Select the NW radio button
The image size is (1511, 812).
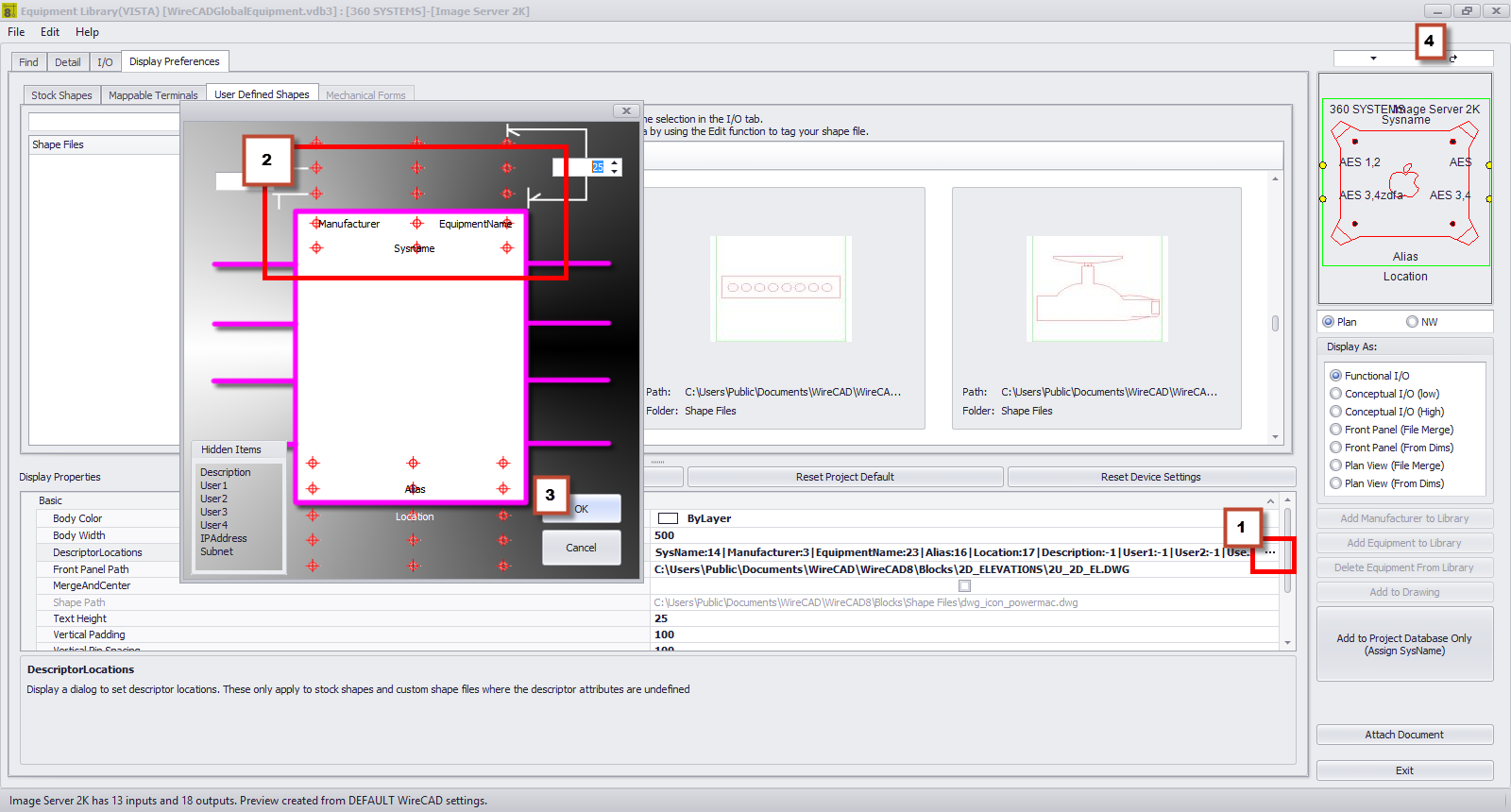pyautogui.click(x=1412, y=322)
